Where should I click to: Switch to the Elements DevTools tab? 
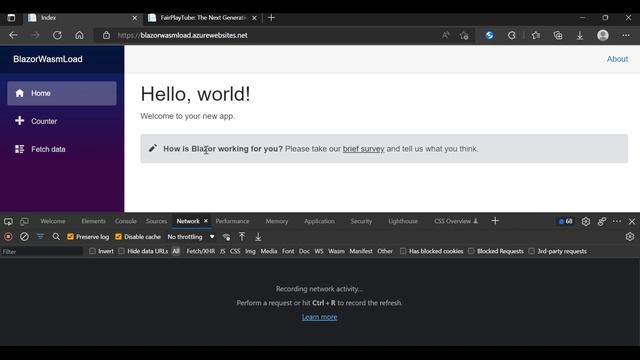click(x=93, y=221)
